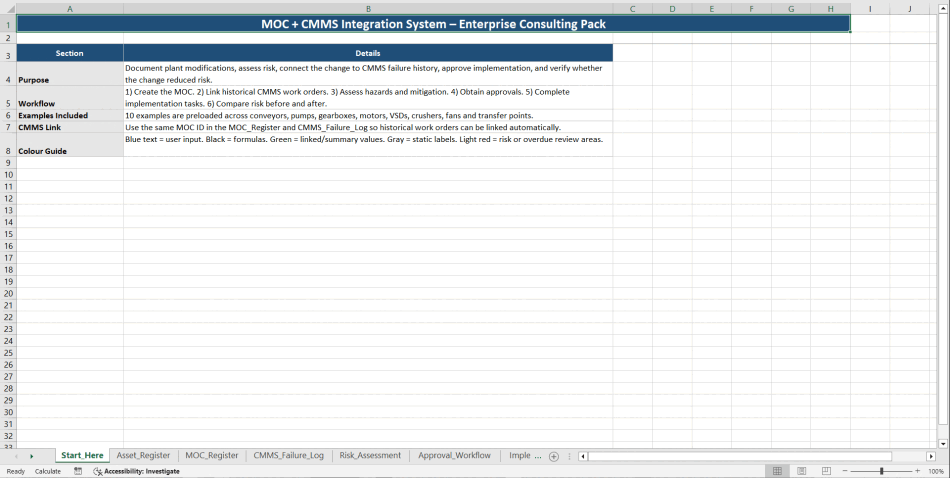Switch to CMMS_Failure_Log sheet tab
950x478 pixels.
point(288,456)
